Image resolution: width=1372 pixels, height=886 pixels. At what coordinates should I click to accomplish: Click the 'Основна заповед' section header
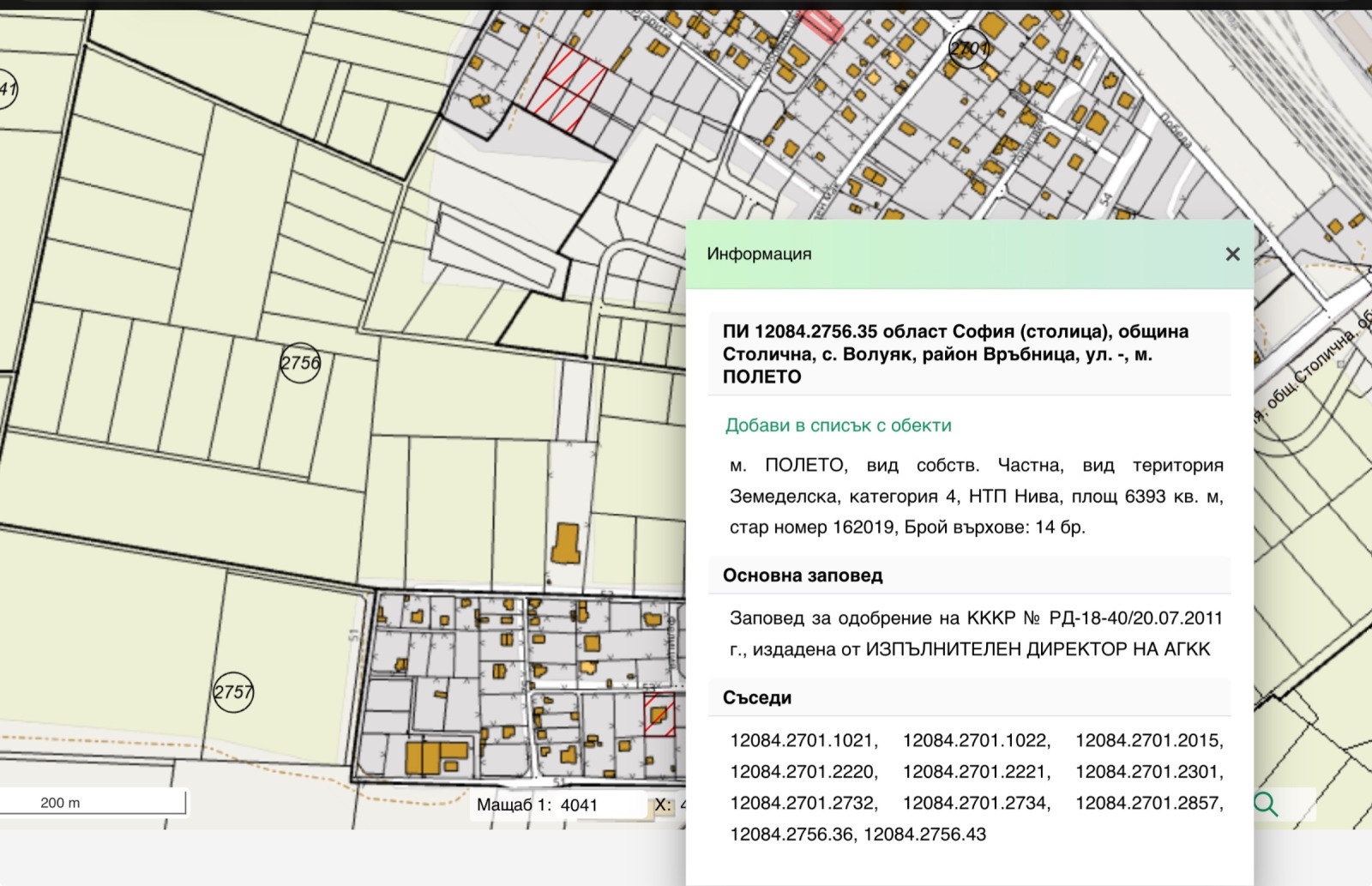pos(803,576)
